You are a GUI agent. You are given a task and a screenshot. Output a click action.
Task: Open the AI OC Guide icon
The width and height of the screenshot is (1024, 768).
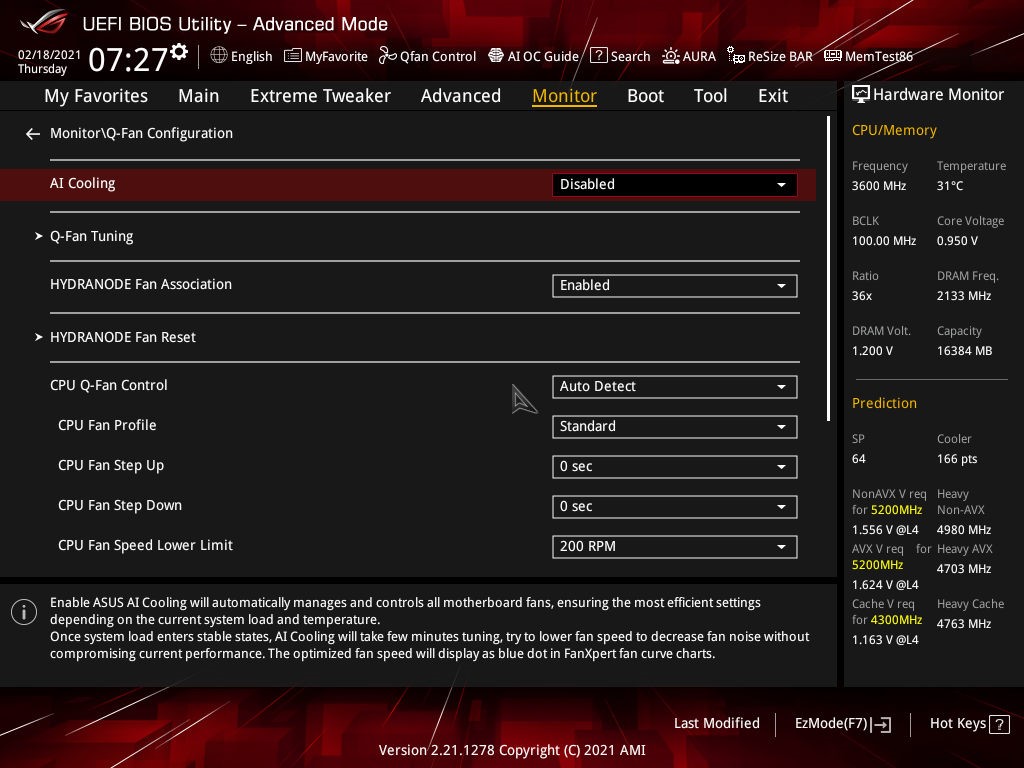point(496,56)
